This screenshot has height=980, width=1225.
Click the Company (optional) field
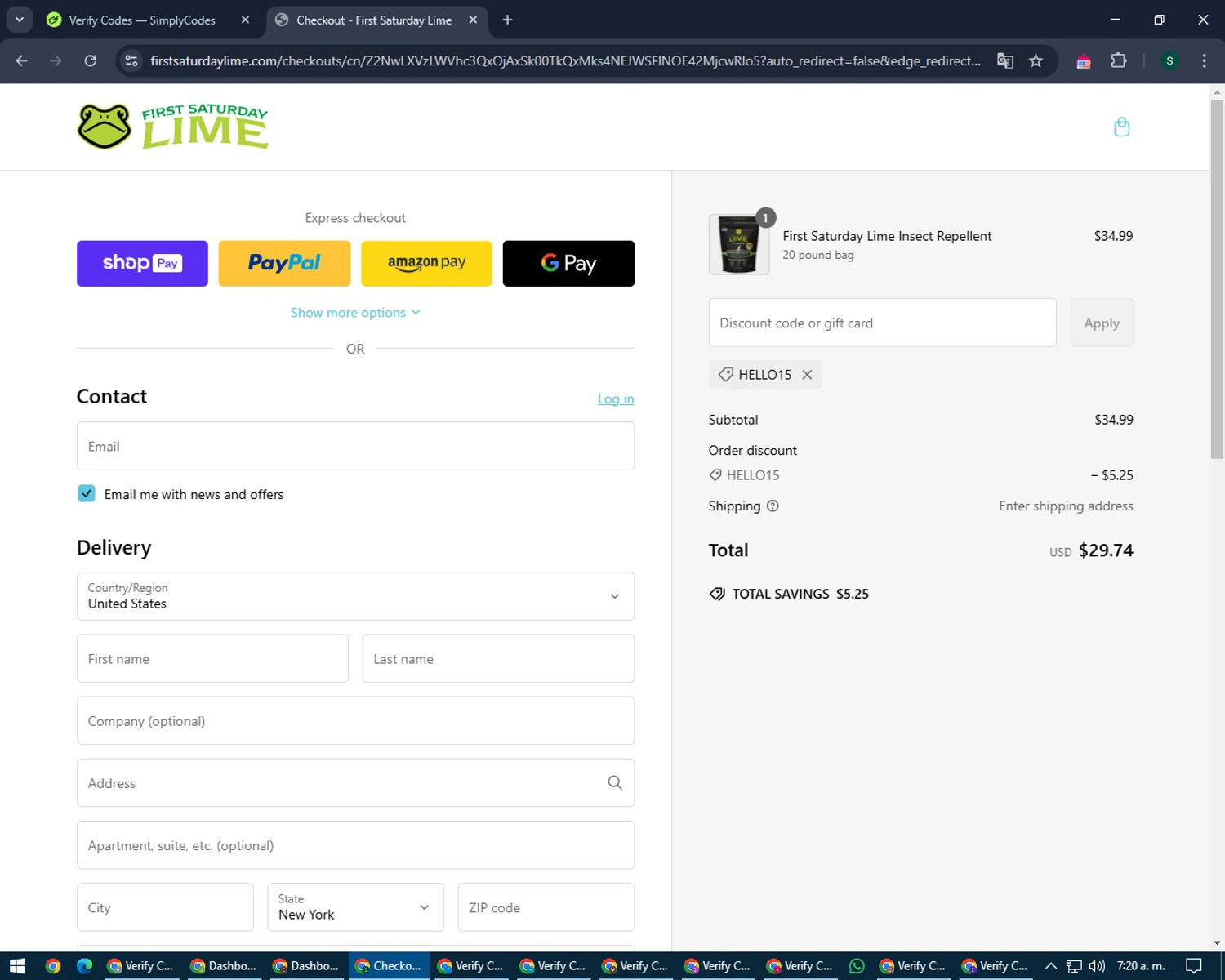pyautogui.click(x=355, y=720)
